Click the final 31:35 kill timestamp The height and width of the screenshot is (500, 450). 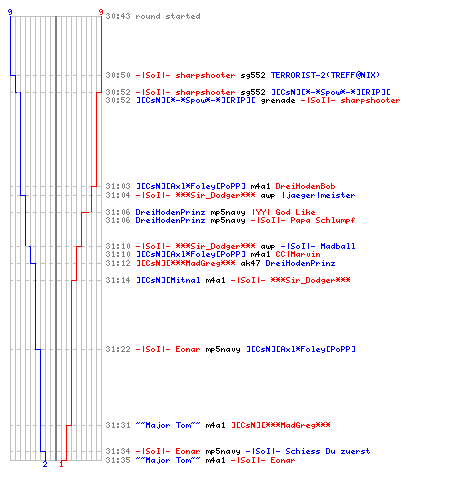pos(118,460)
